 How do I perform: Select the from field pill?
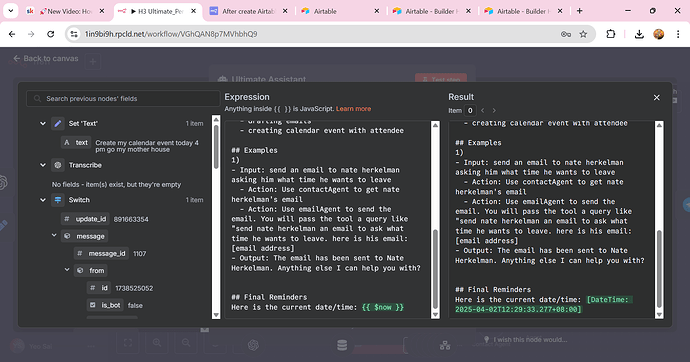click(91, 271)
